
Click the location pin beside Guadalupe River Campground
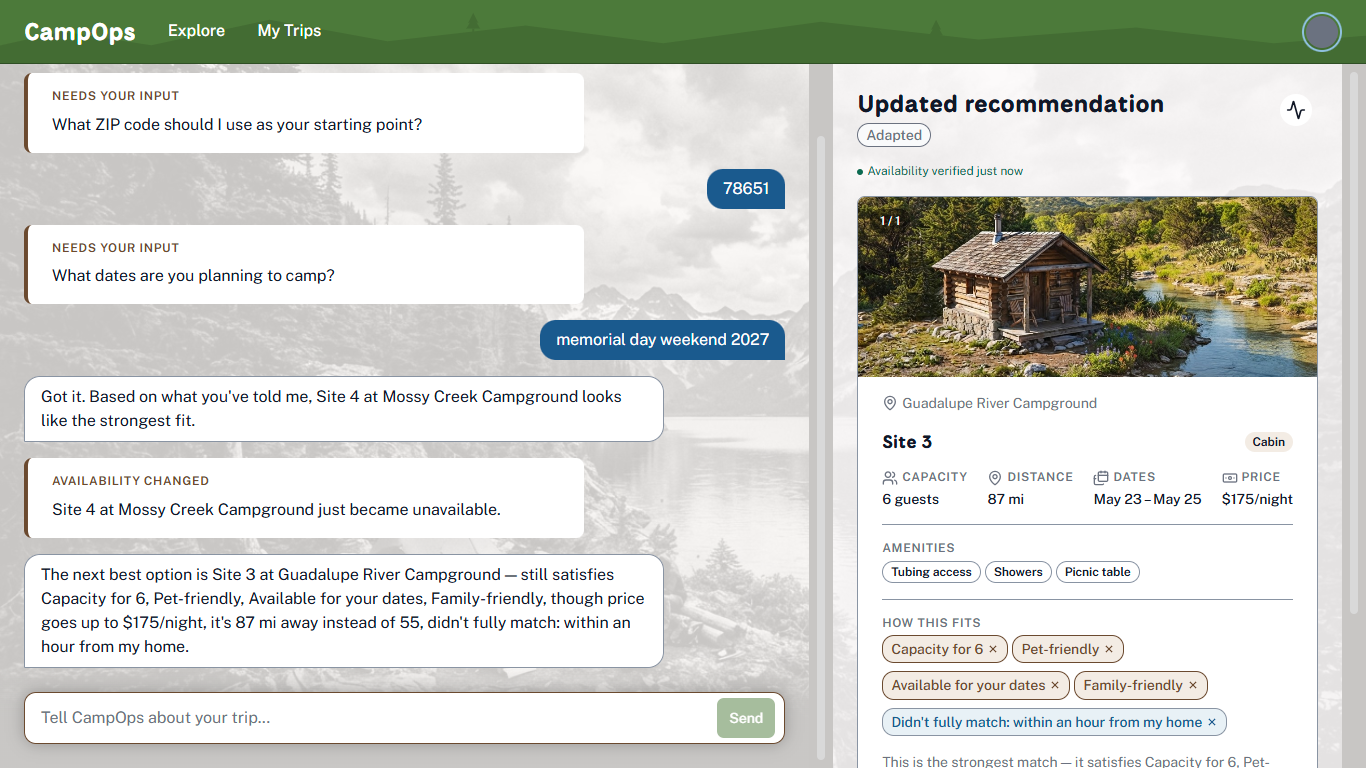[889, 403]
